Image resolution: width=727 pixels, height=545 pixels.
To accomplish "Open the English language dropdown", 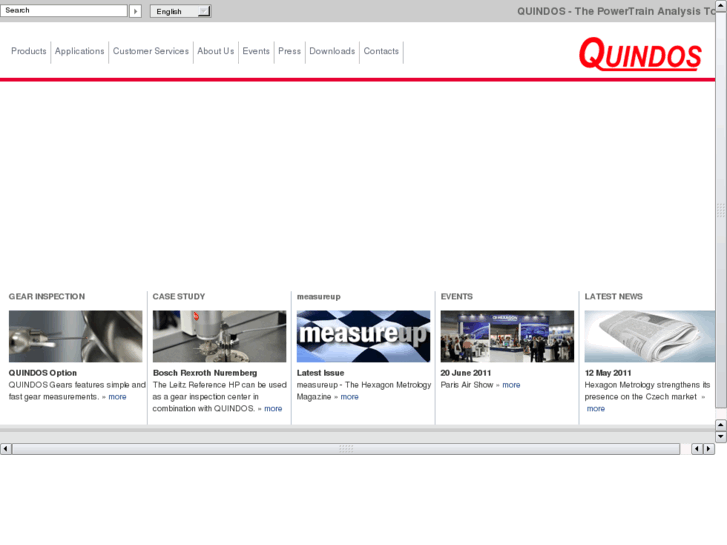I will click(x=180, y=11).
